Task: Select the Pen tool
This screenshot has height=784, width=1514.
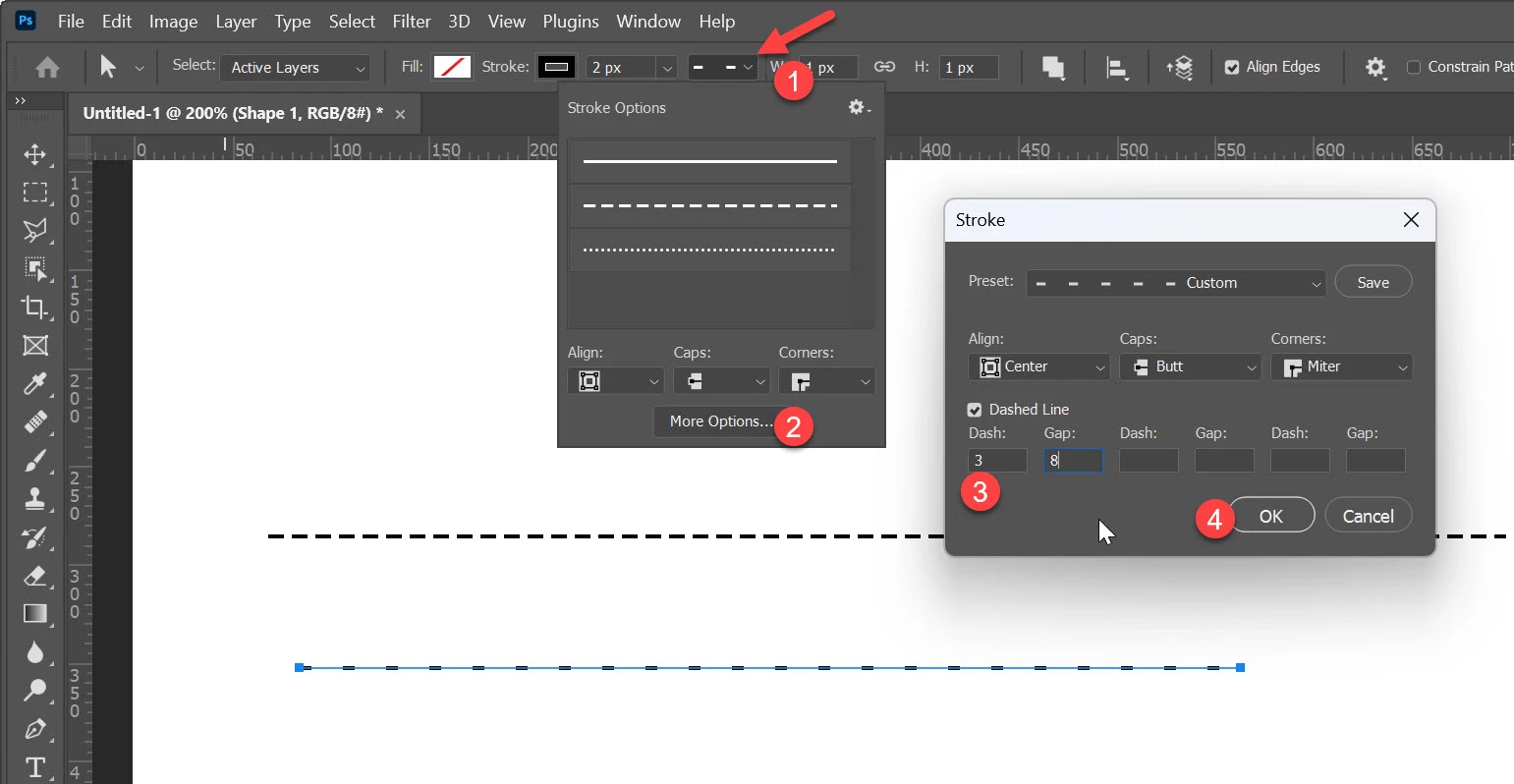Action: (x=35, y=728)
